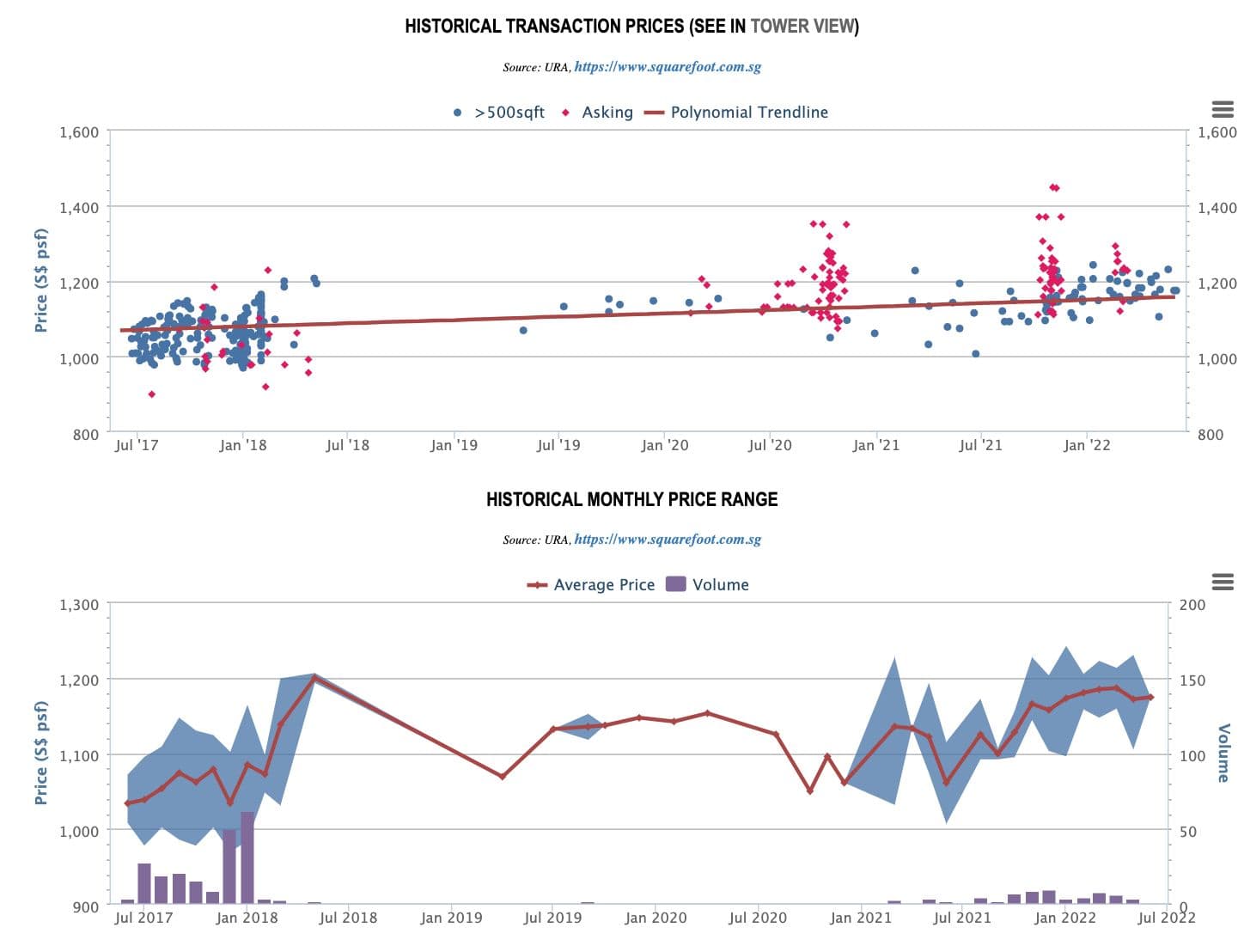Click the 200 label on the volume axis
This screenshot has height=952, width=1244.
click(1192, 605)
